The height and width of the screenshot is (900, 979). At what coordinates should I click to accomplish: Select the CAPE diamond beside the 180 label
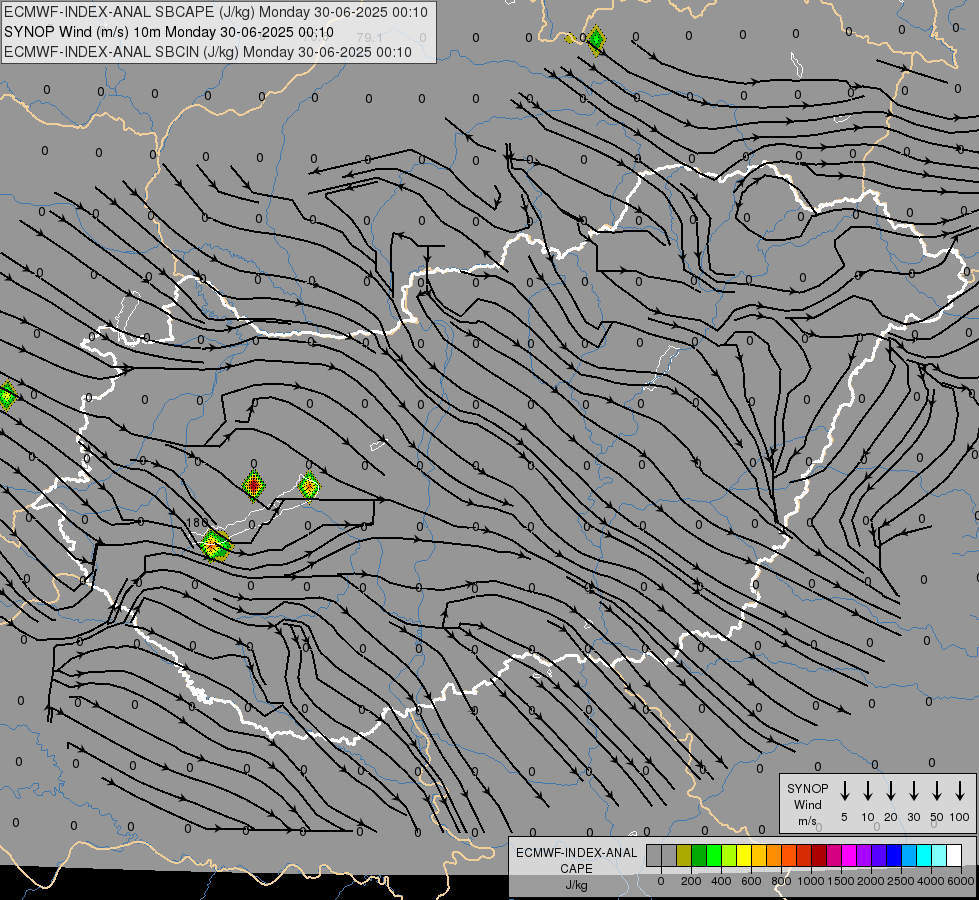[x=215, y=545]
